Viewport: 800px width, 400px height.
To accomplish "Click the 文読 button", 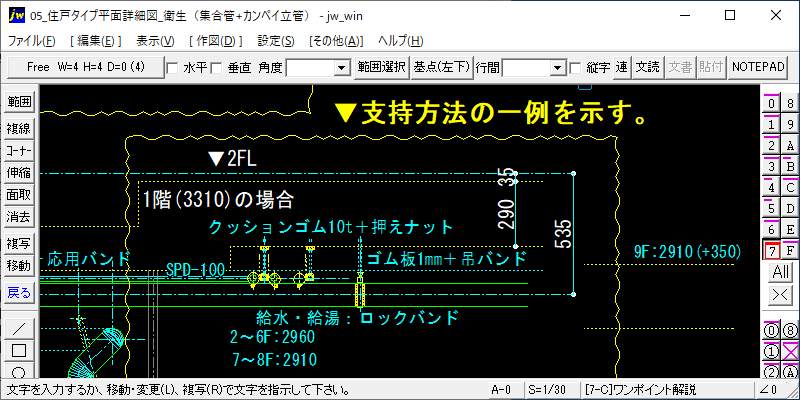I will [647, 67].
